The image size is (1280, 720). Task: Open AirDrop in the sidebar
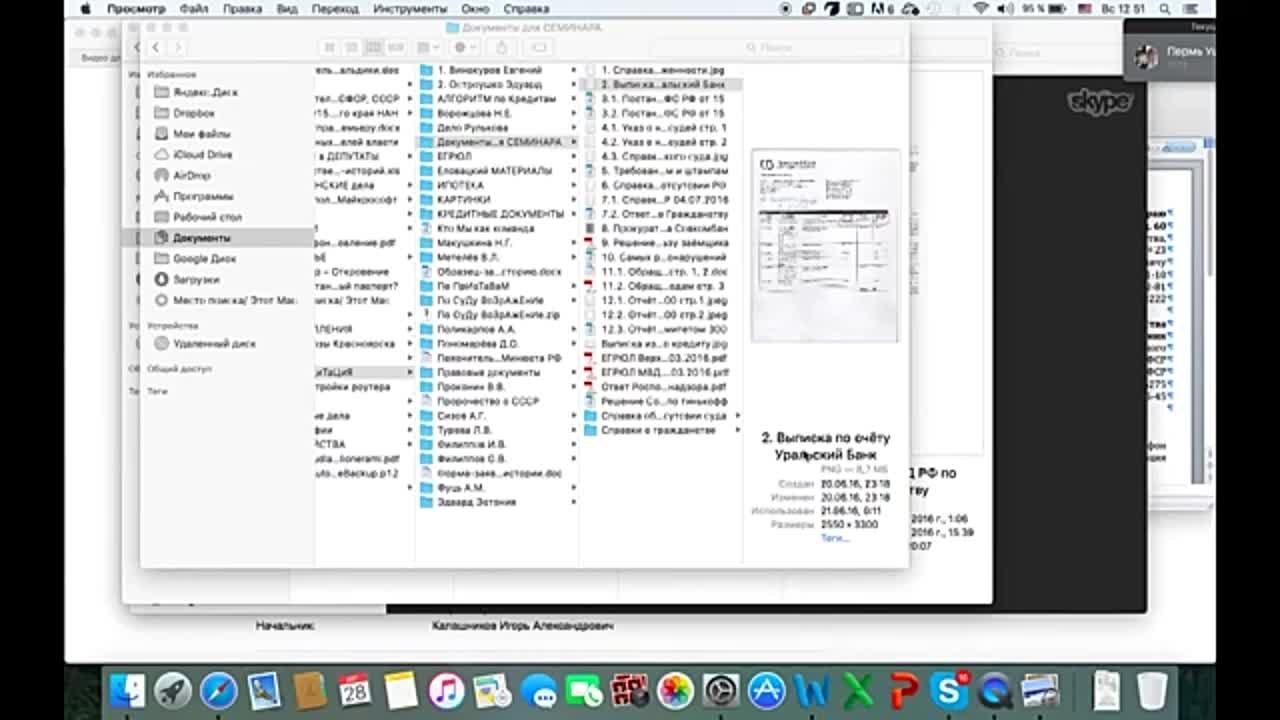click(182, 175)
